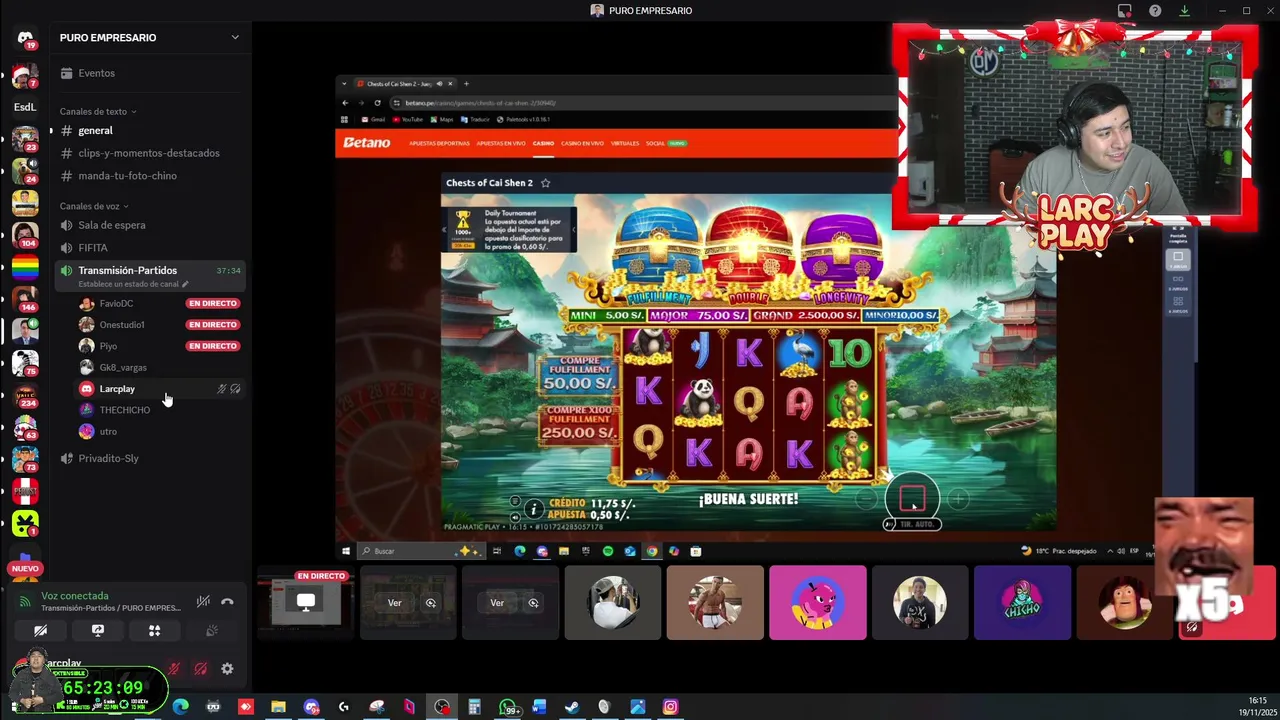Select pink cartoon avatar participant tile
Image resolution: width=1280 pixels, height=720 pixels.
818,603
